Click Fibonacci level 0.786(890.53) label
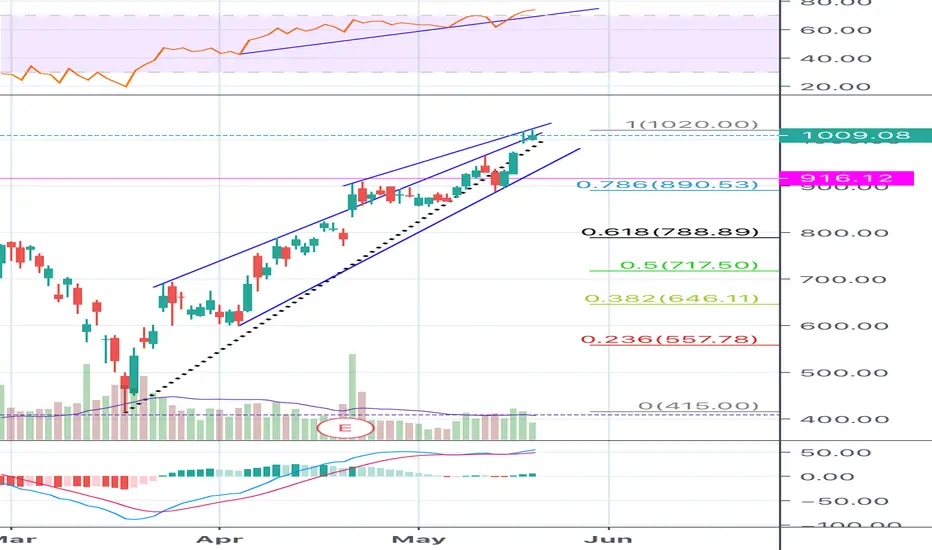This screenshot has width=932, height=550. click(667, 184)
